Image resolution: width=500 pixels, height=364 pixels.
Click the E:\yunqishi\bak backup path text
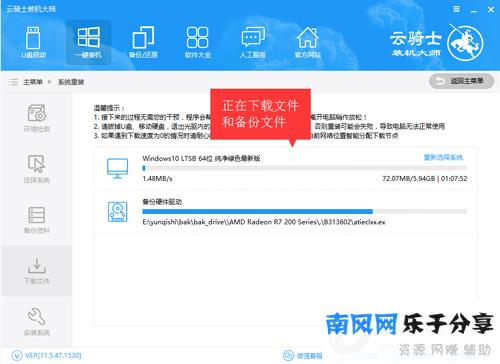tap(264, 222)
